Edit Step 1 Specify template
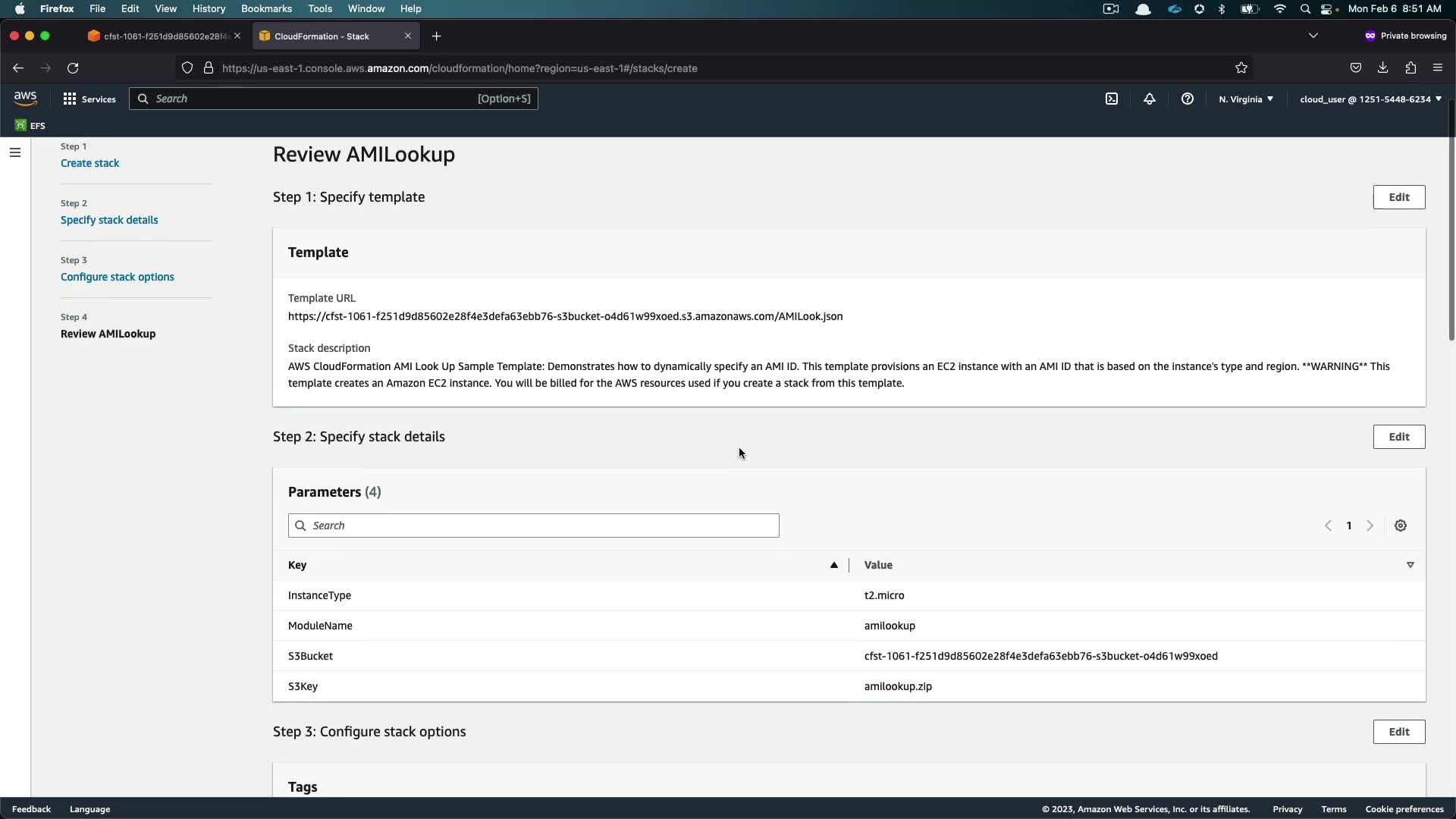 click(1398, 197)
